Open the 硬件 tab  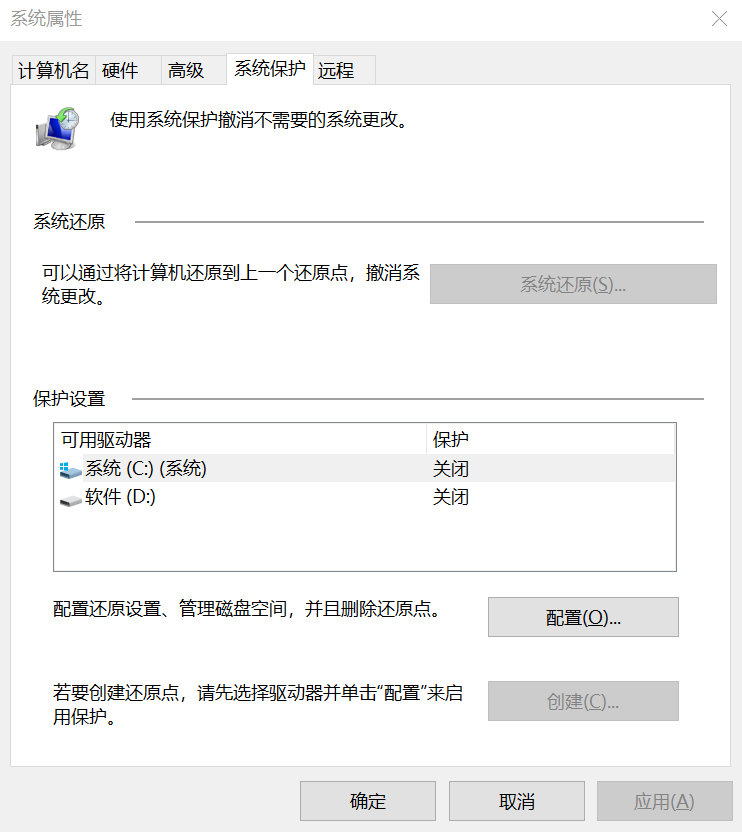[128, 70]
